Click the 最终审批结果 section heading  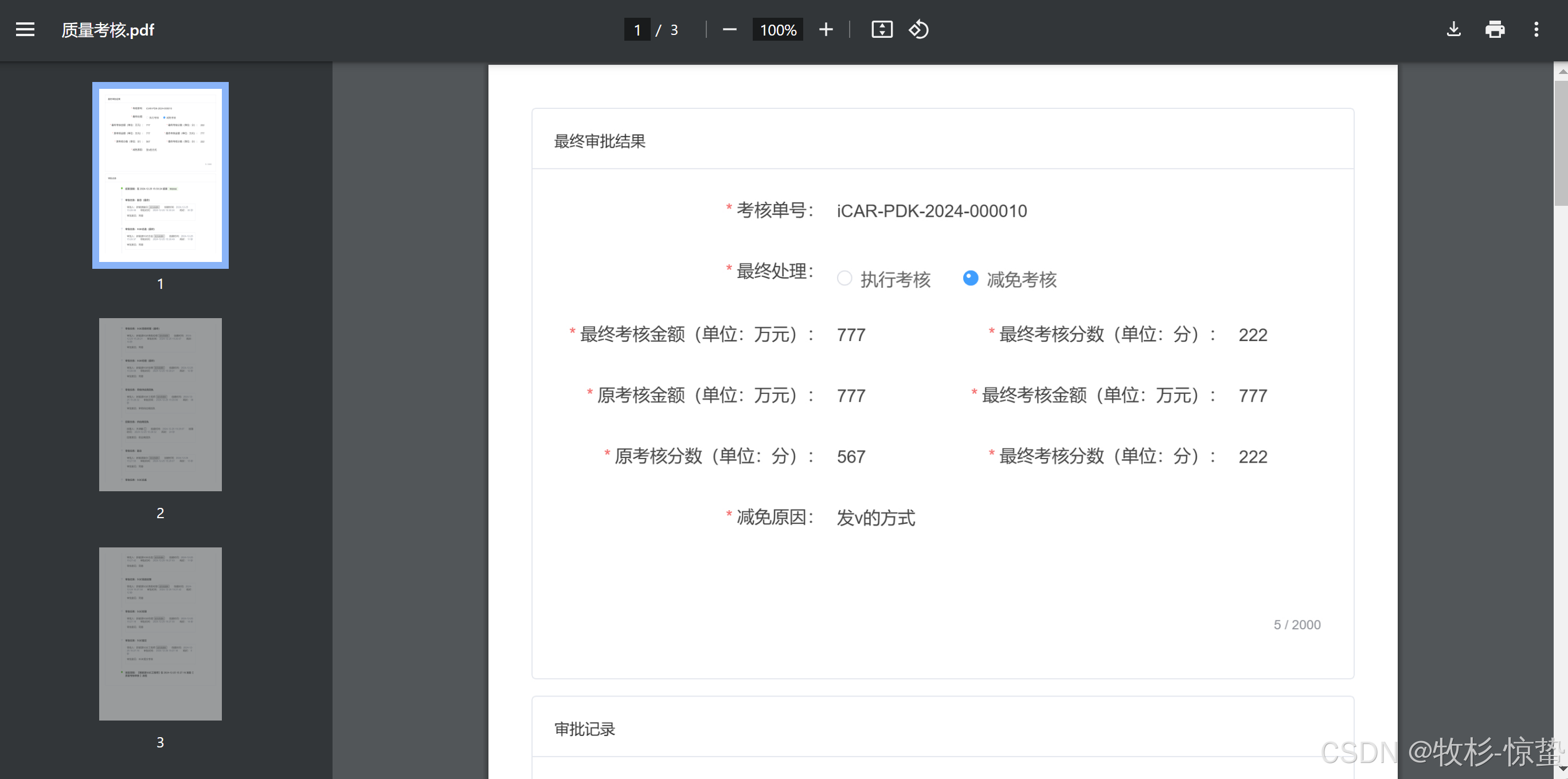coord(600,141)
